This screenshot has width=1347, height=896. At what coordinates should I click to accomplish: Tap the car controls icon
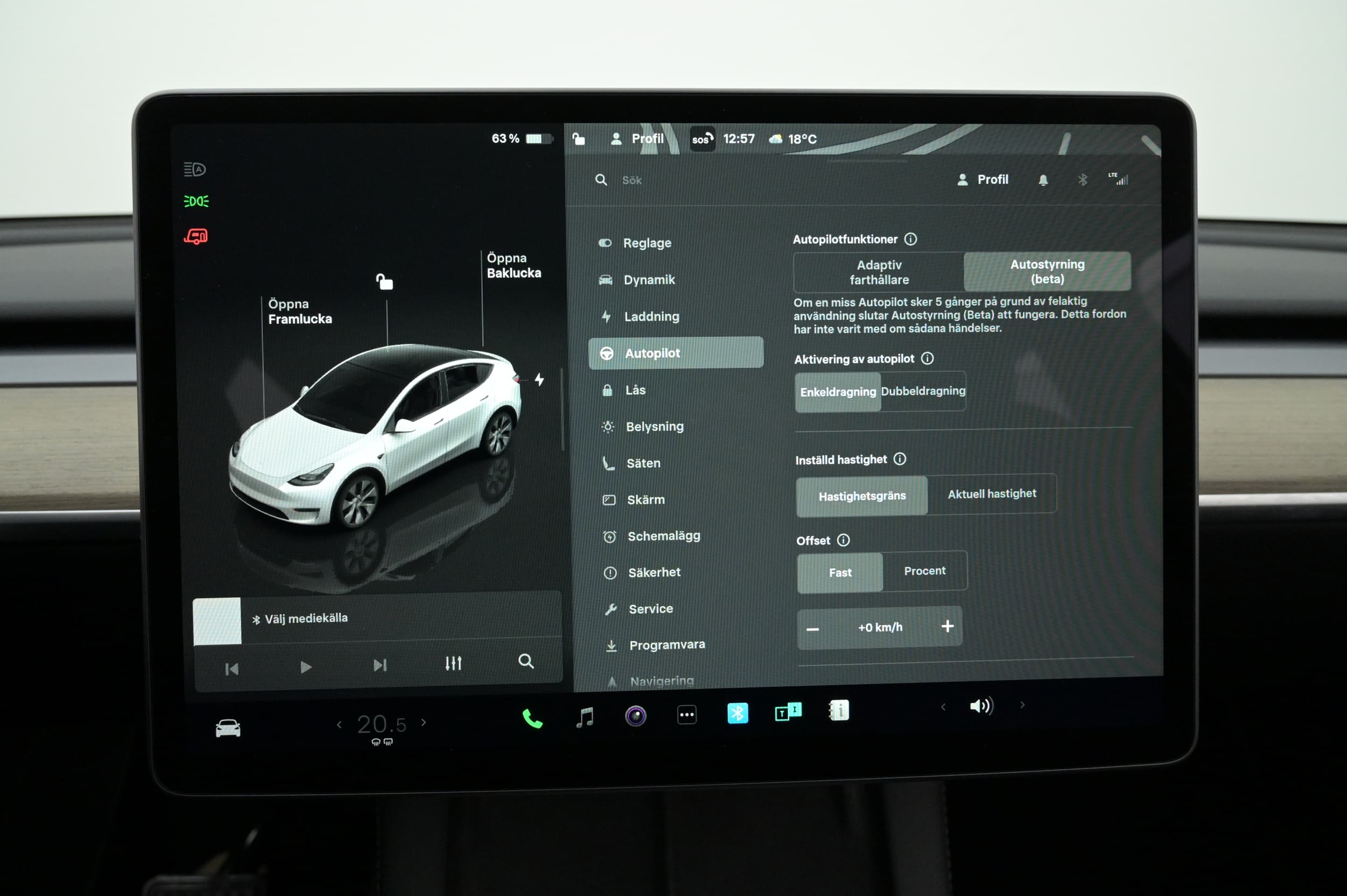pyautogui.click(x=227, y=728)
